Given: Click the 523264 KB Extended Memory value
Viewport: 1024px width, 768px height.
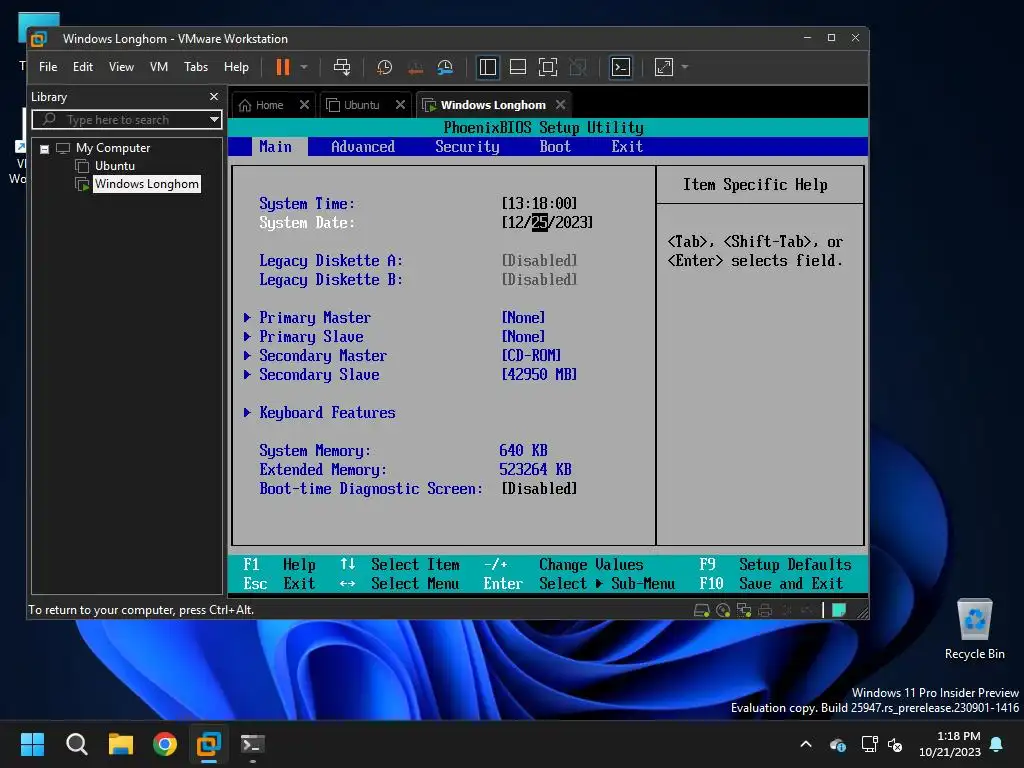Looking at the screenshot, I should 535,470.
